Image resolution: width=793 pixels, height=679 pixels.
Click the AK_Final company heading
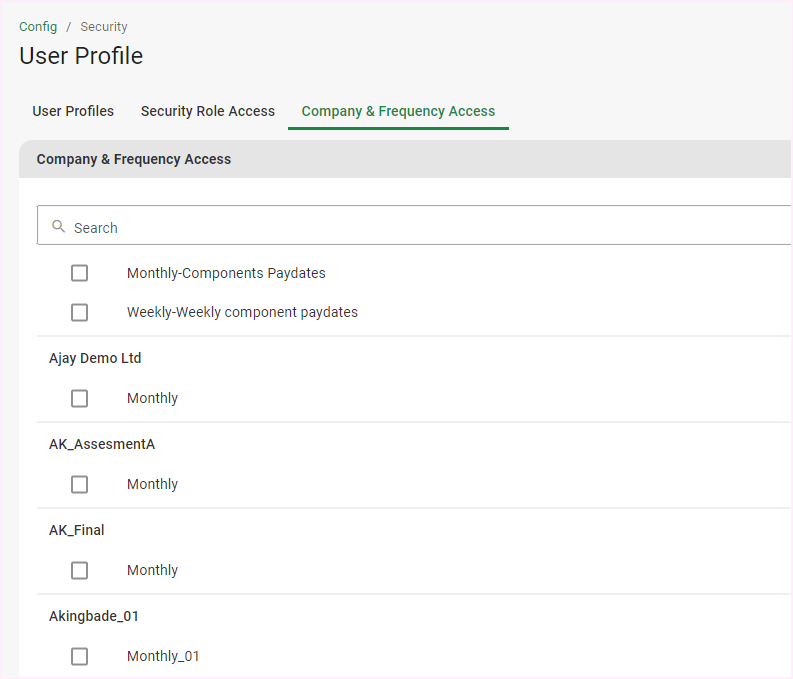[77, 530]
